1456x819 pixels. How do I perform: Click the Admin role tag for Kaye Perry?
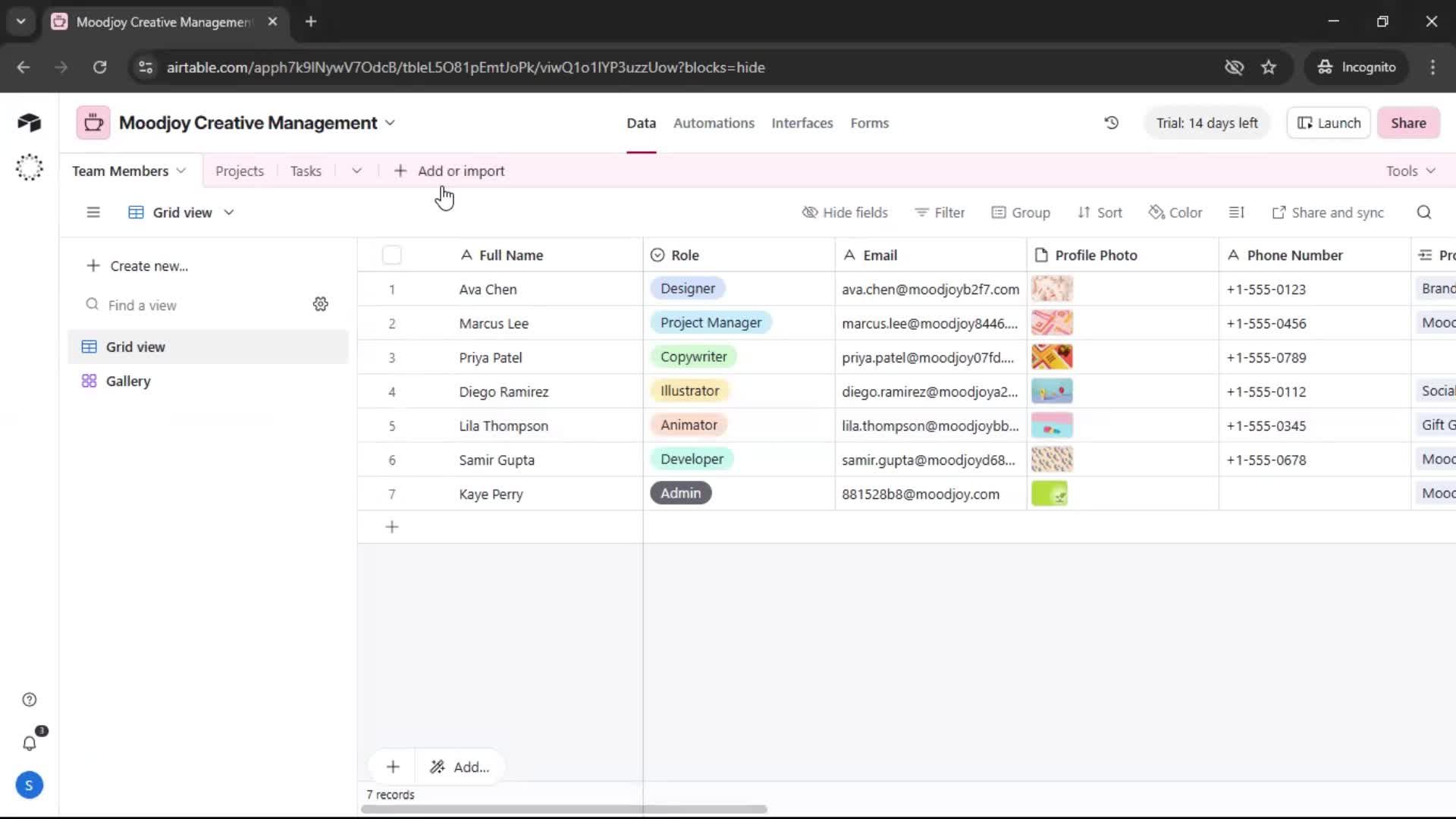pos(680,493)
